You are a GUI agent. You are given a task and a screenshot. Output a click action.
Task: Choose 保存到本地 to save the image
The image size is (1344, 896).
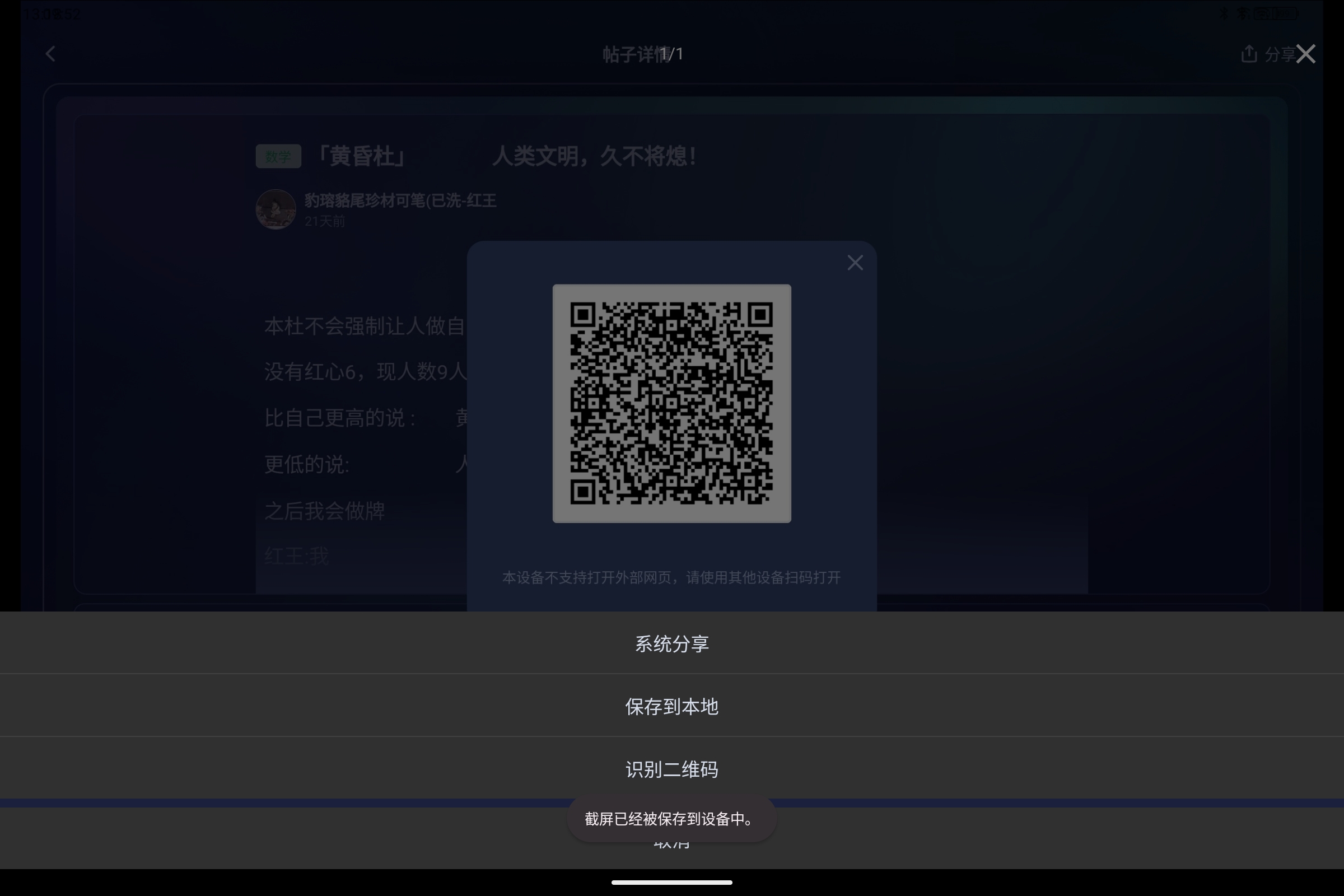tap(671, 706)
